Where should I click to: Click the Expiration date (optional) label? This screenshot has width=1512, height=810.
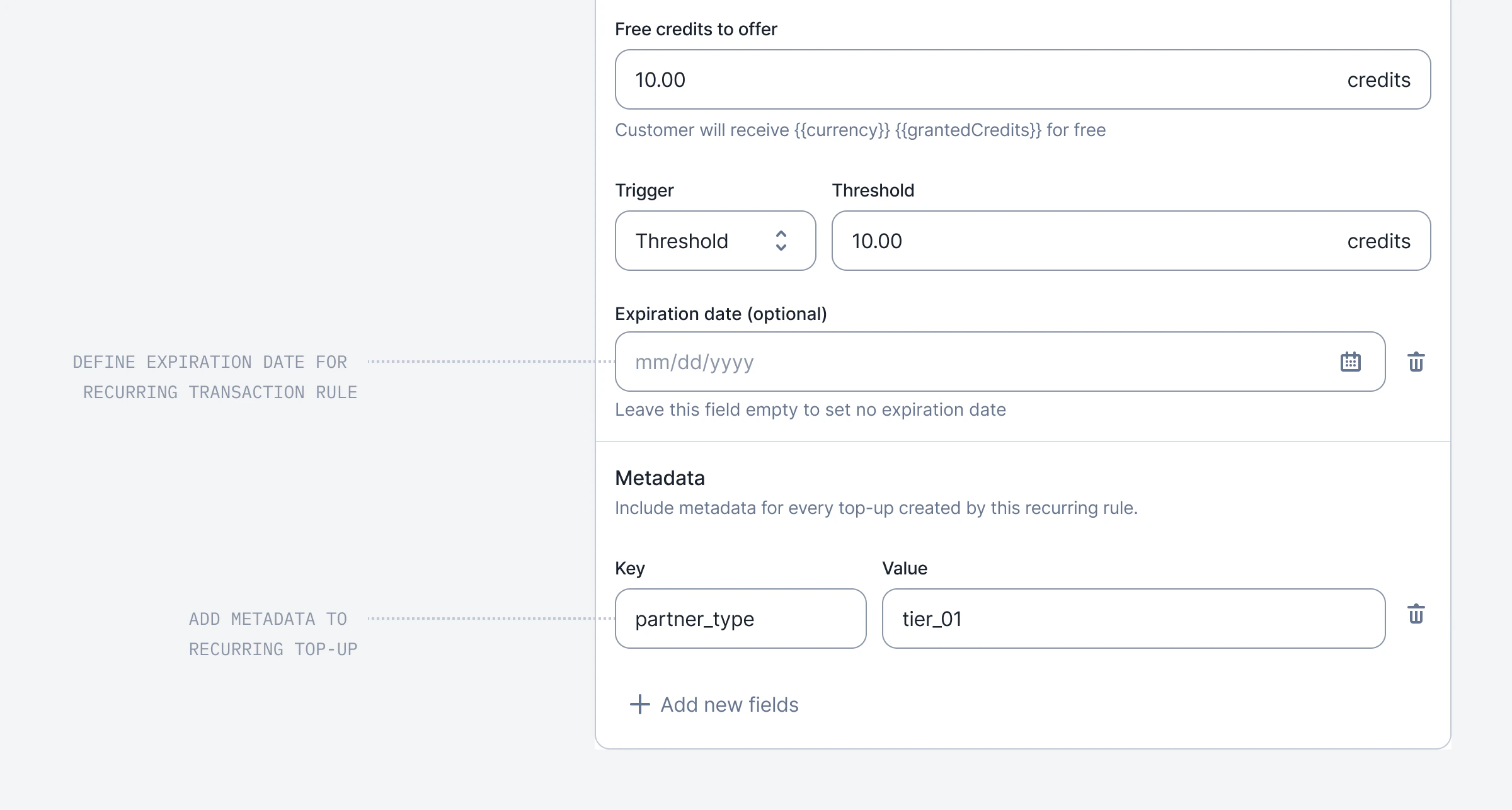coord(721,314)
